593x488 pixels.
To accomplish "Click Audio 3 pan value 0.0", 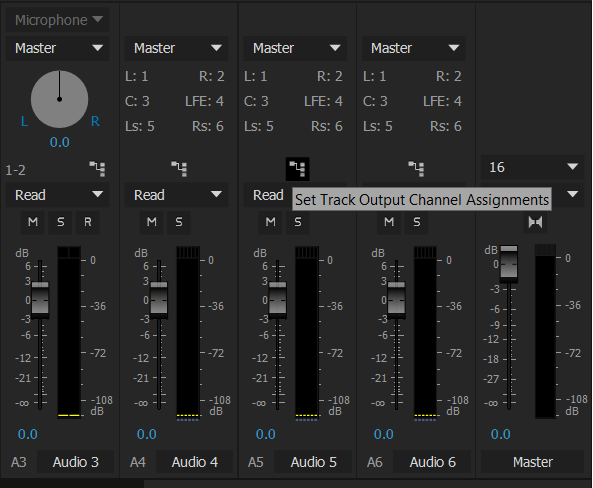I will 59,142.
